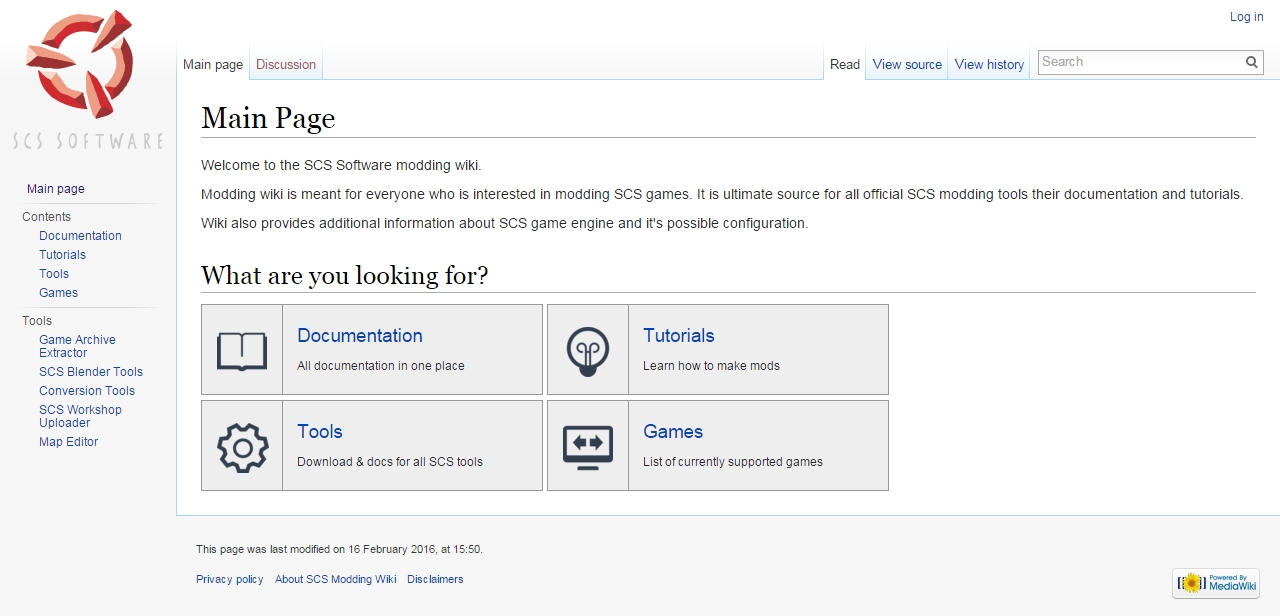Select the Read tab

(845, 65)
